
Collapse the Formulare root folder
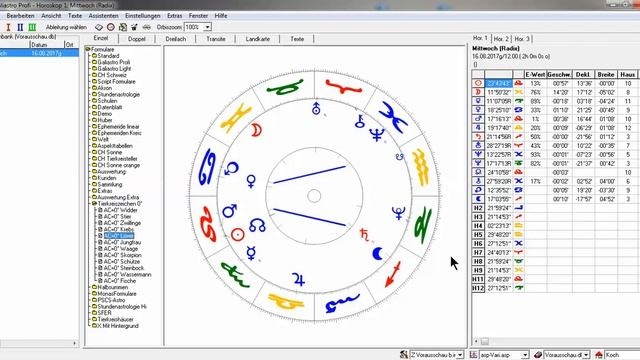pyautogui.click(x=88, y=49)
